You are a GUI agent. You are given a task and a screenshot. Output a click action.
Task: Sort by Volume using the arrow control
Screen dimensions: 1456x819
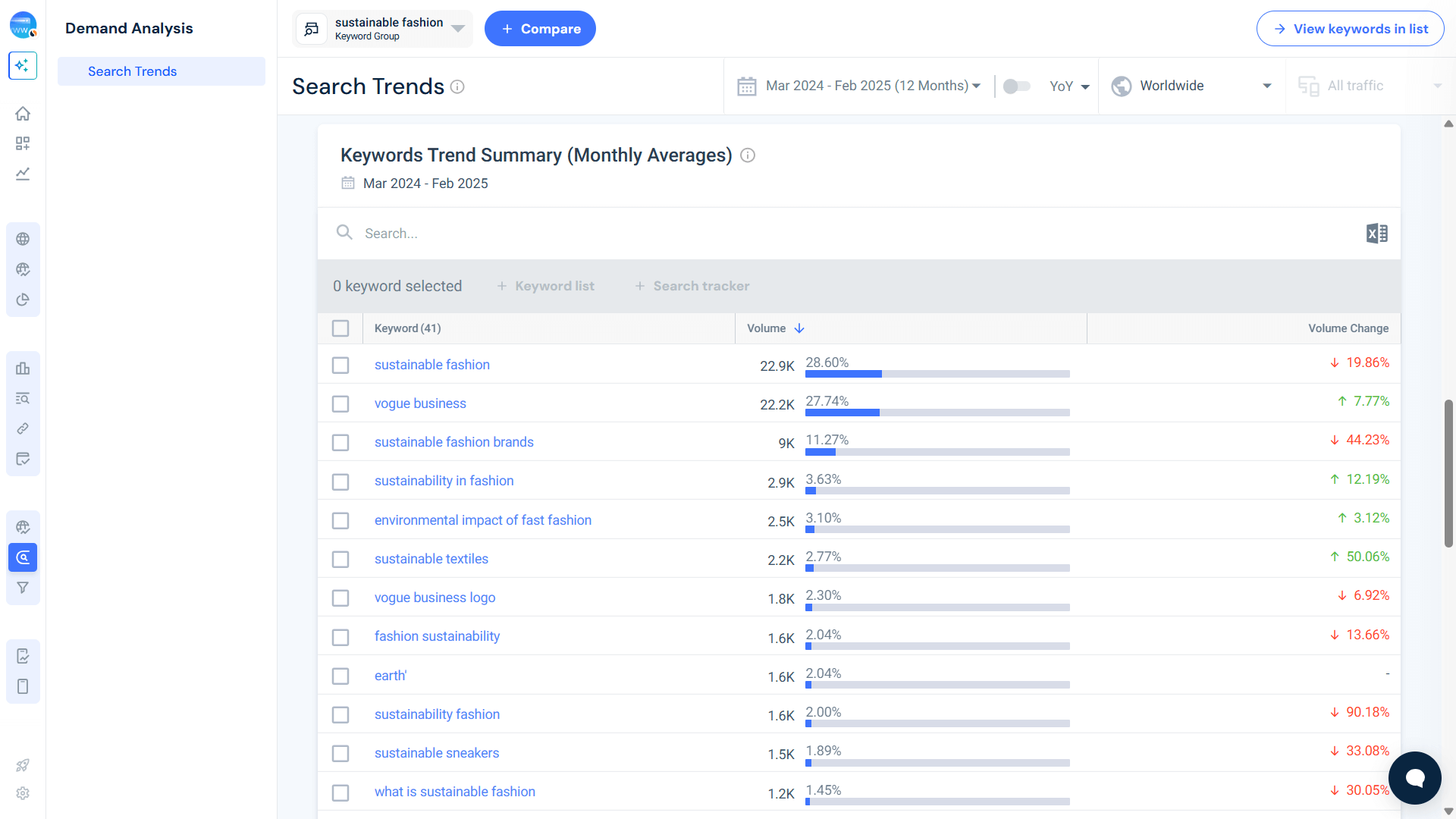[799, 328]
